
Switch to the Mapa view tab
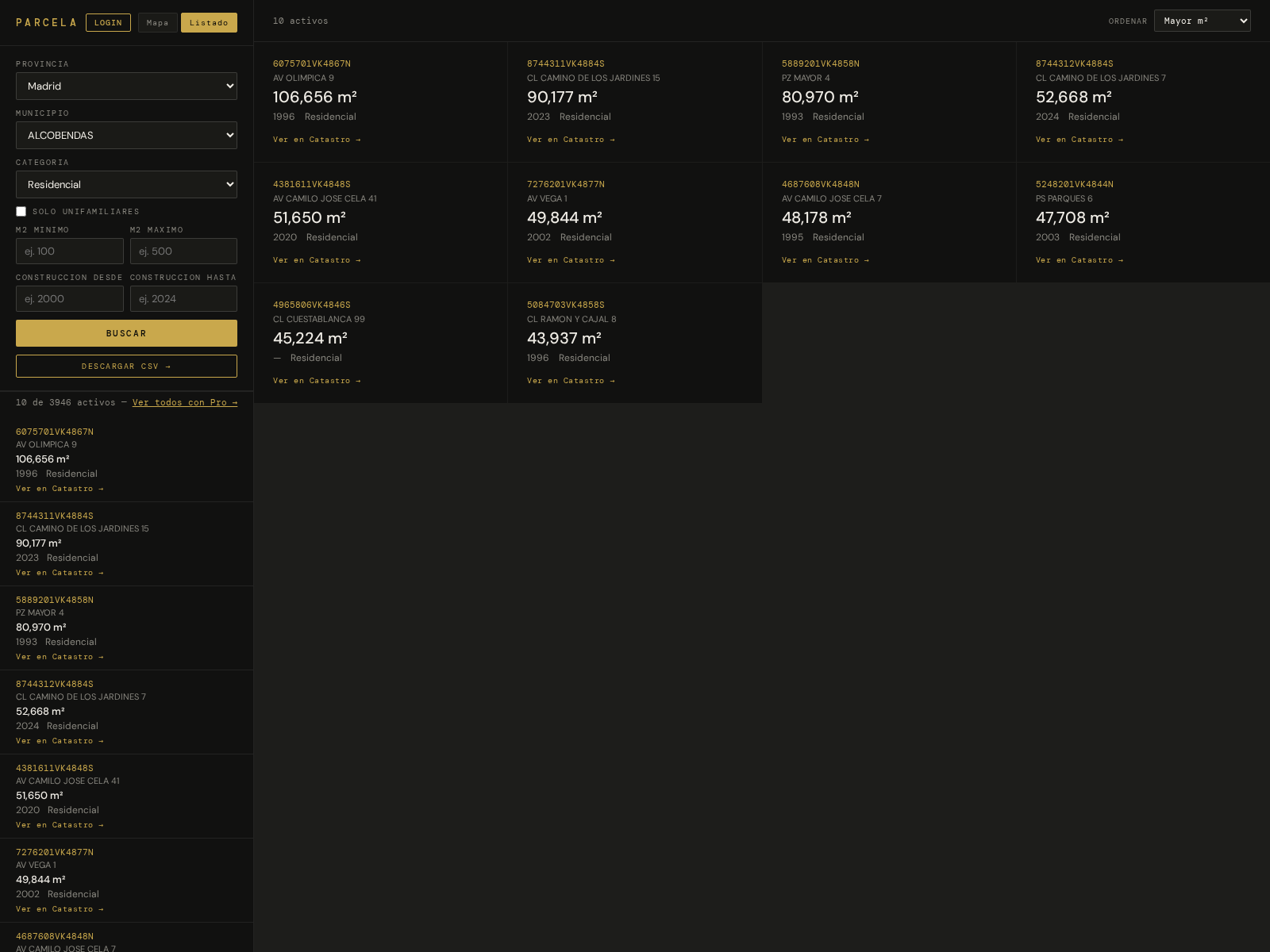pyautogui.click(x=157, y=22)
